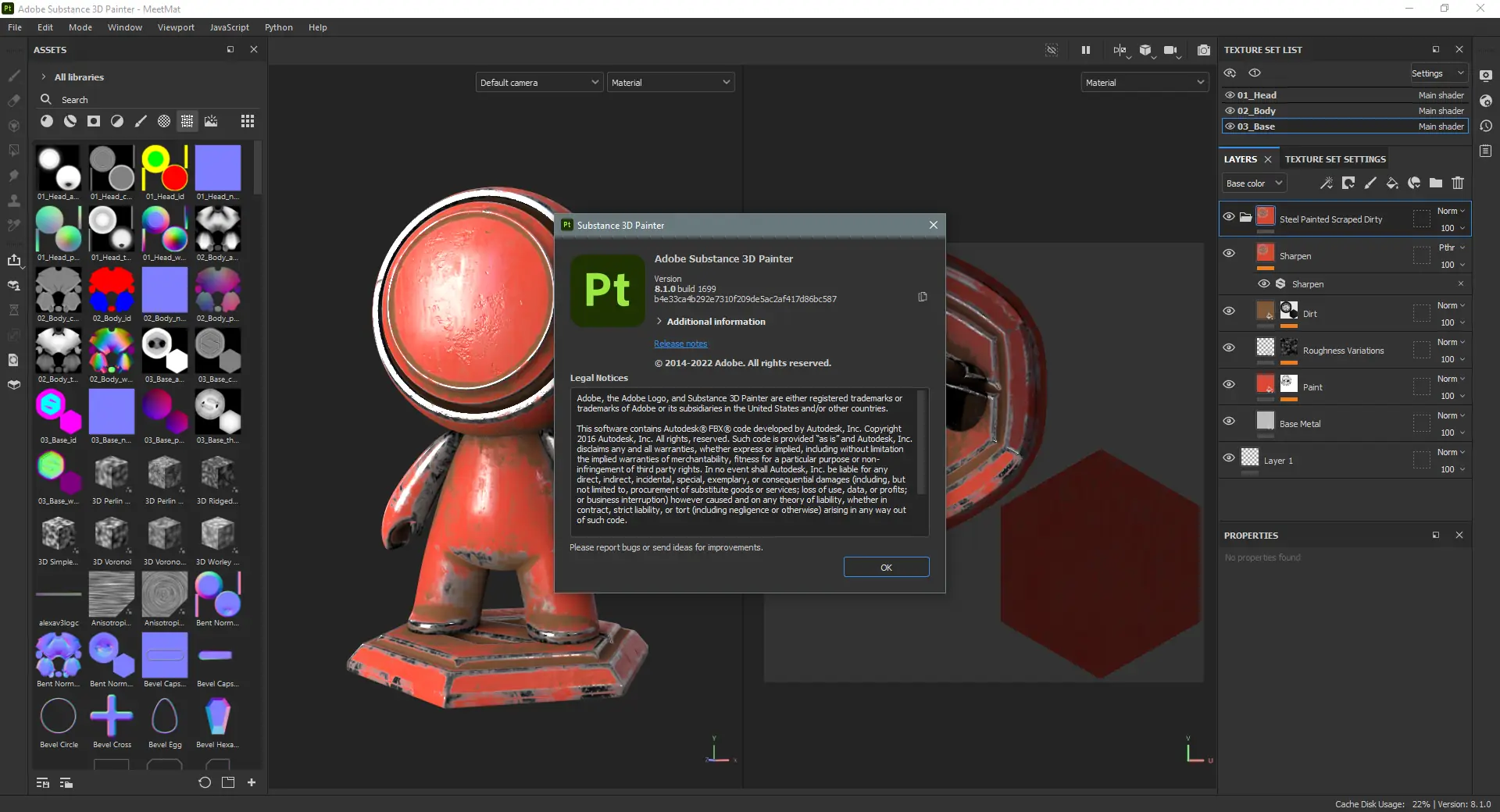Hide the Base Metal layer
Screen dimensions: 1500x812
[x=1229, y=421]
